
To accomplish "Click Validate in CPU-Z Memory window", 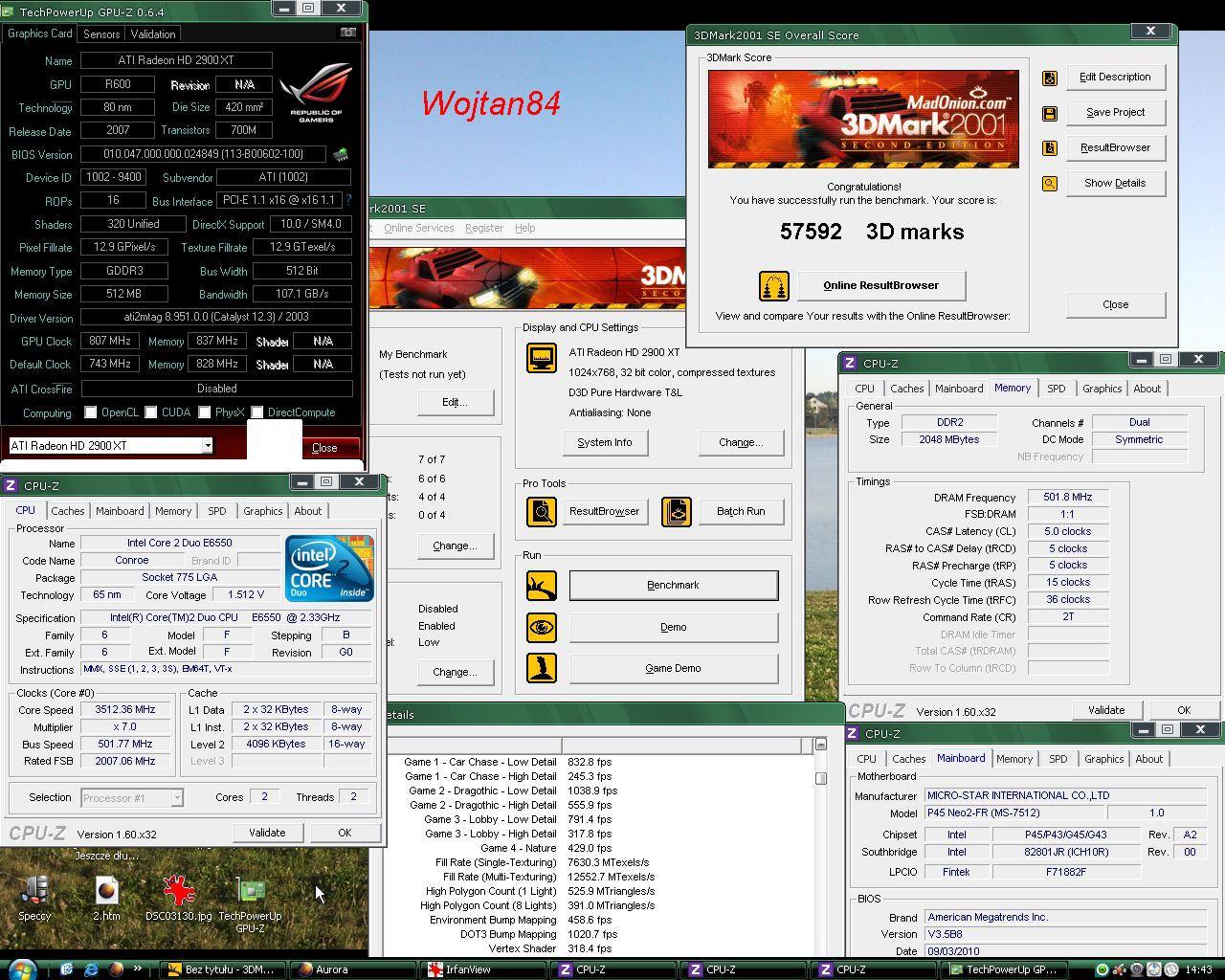I will tap(1105, 710).
